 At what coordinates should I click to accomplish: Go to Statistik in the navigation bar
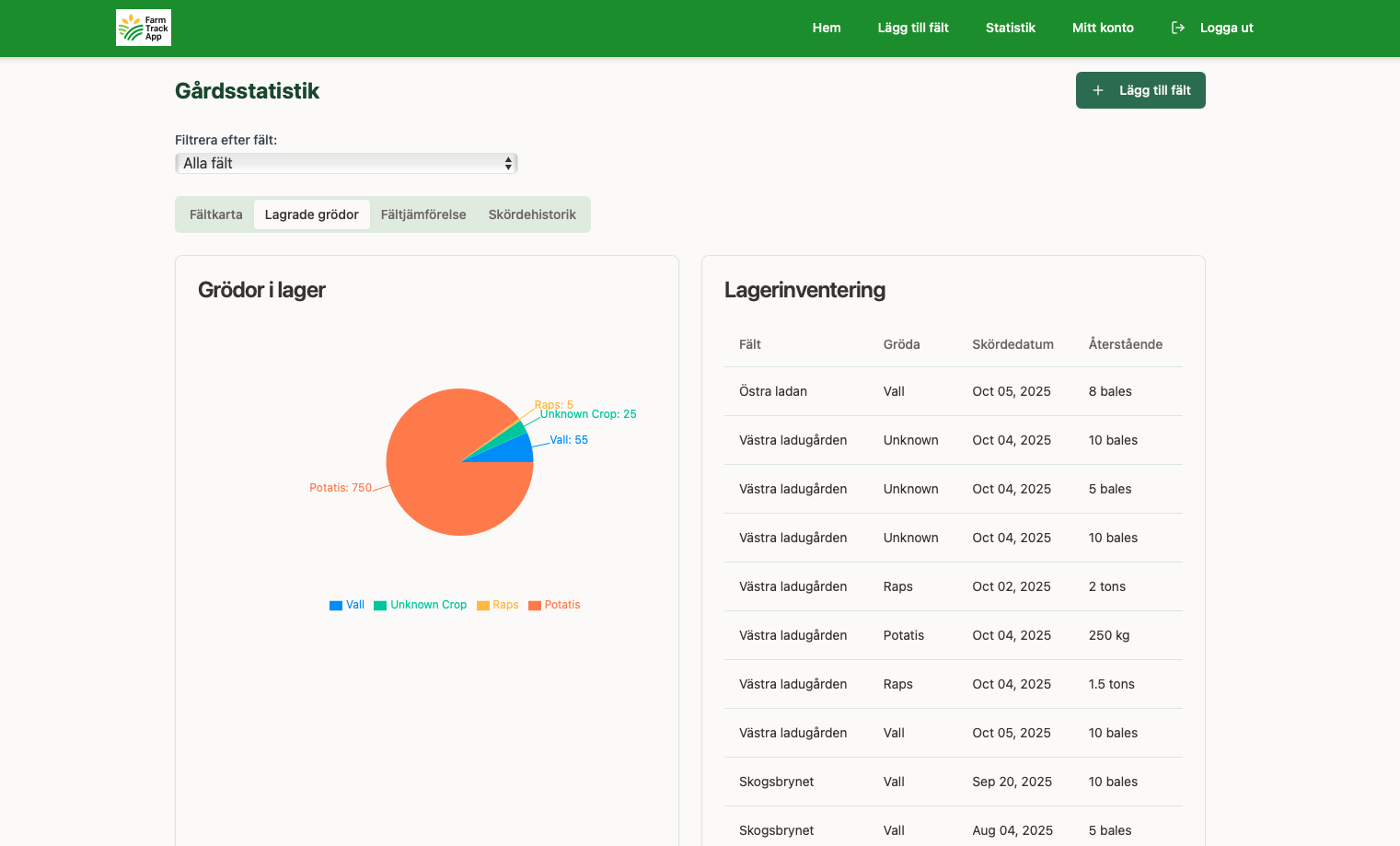(x=1011, y=28)
